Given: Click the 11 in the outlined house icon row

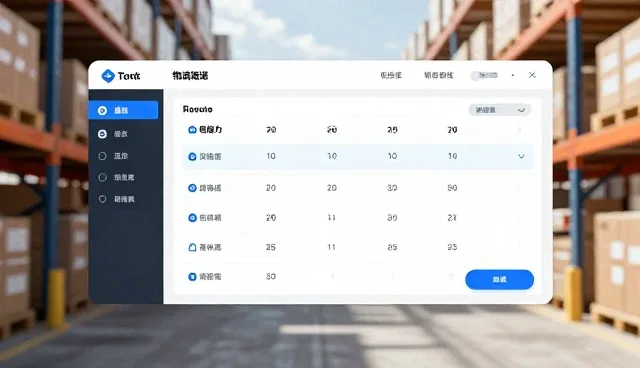Looking at the screenshot, I should click(331, 247).
